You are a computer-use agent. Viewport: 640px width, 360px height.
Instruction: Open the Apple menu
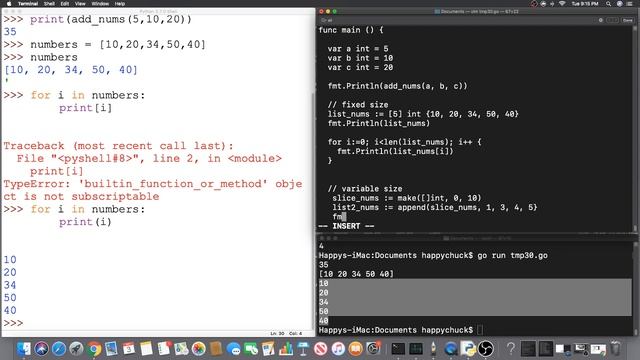click(9, 4)
